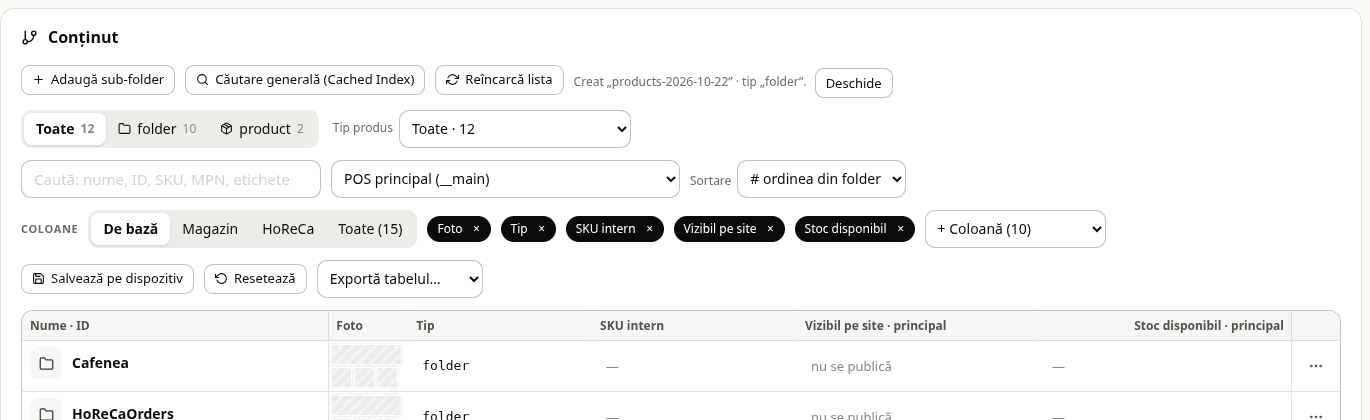Click the Deschide button
1370x420 pixels.
(853, 83)
